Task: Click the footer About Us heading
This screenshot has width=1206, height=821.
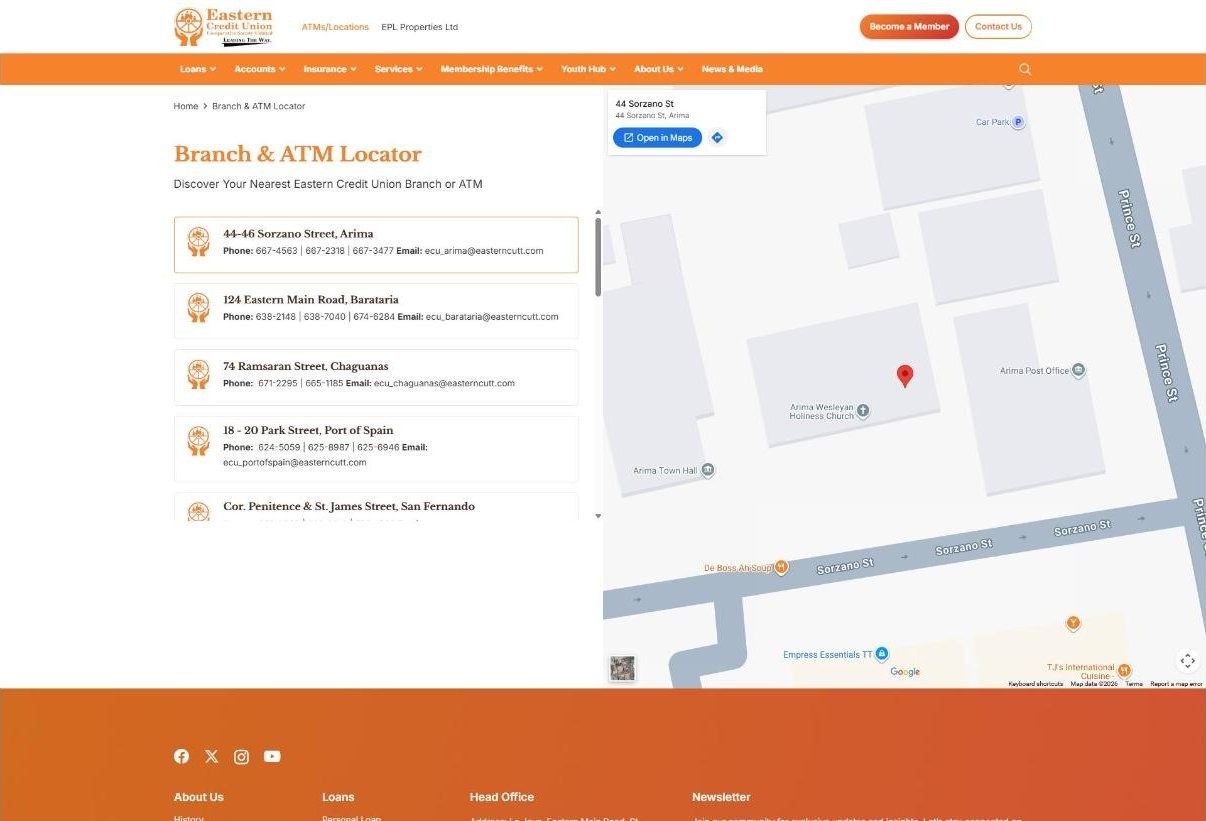Action: coord(199,797)
